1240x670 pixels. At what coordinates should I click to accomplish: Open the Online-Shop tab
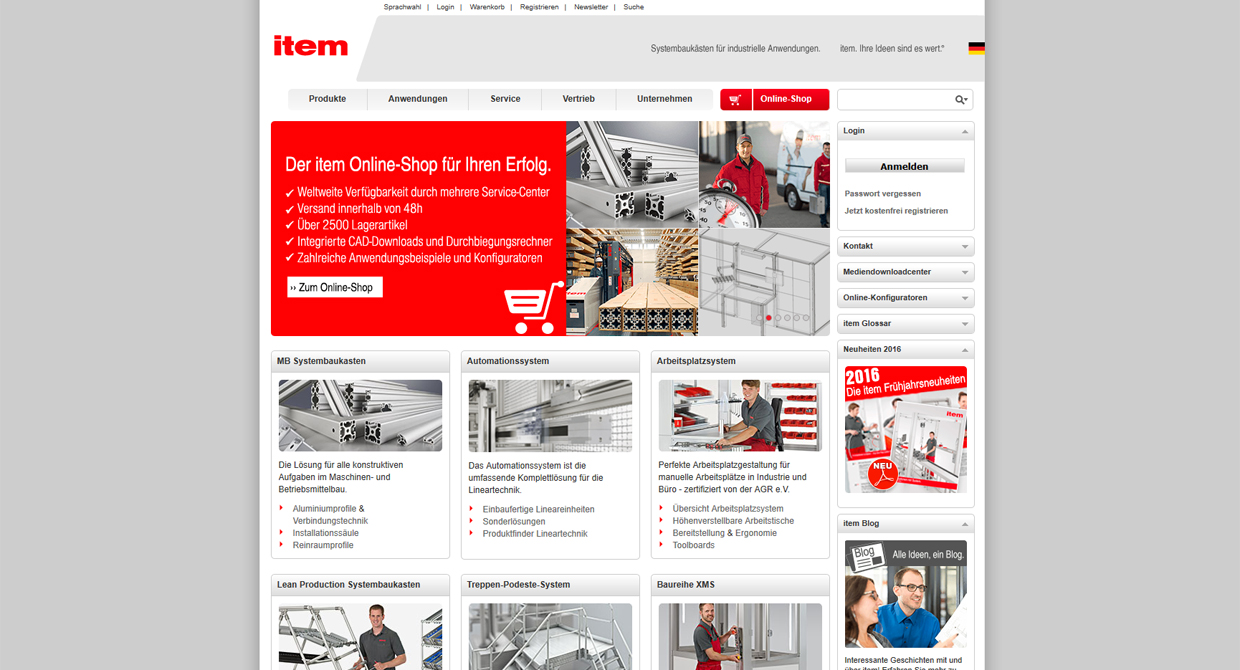pyautogui.click(x=790, y=99)
